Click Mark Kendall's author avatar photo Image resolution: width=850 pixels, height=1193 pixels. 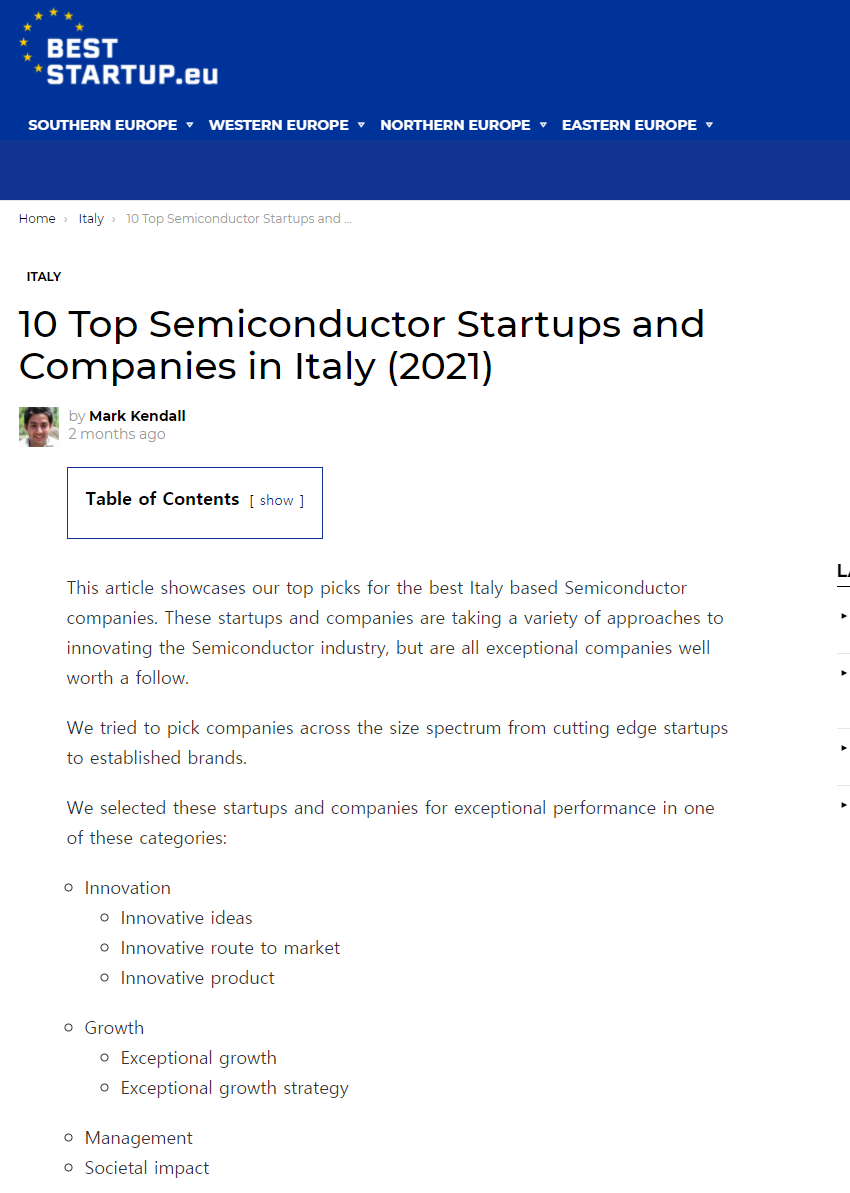(39, 427)
